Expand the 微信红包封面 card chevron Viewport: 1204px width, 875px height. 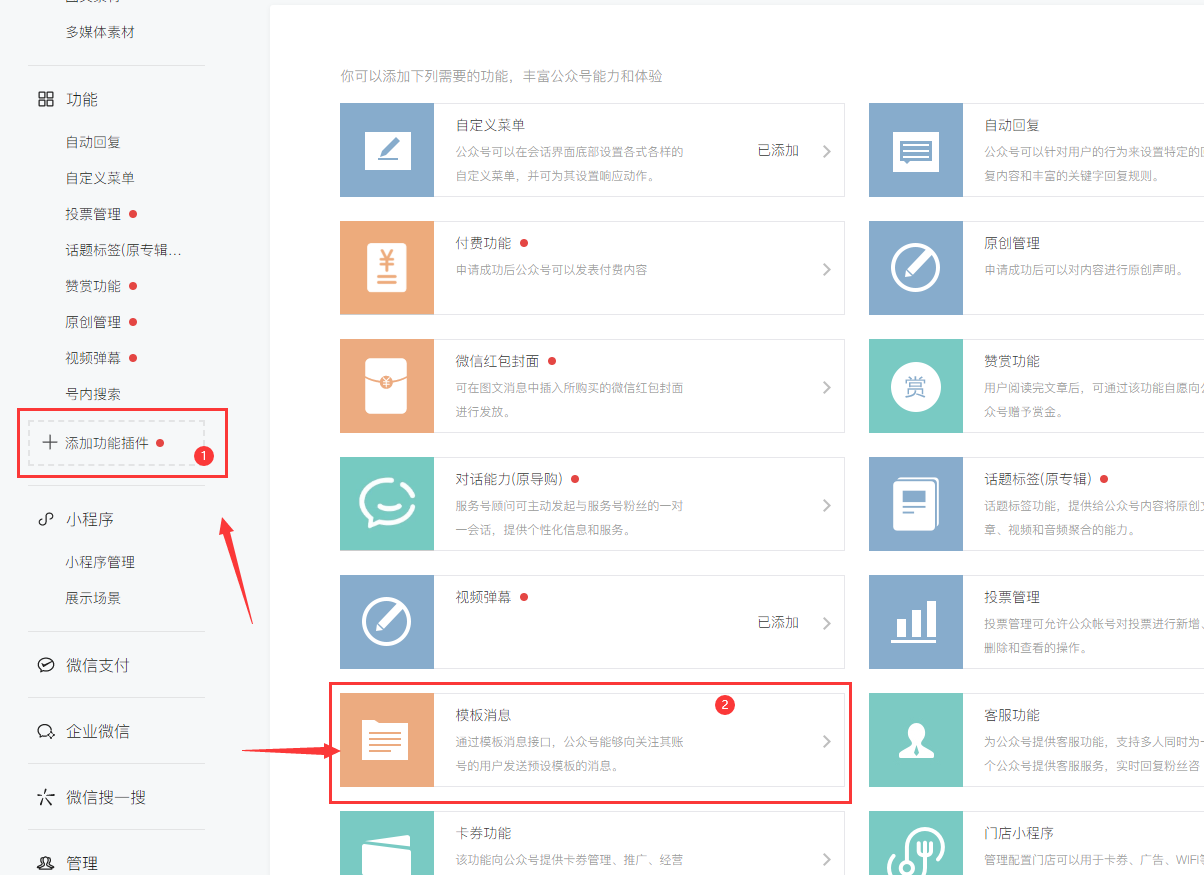(x=827, y=387)
